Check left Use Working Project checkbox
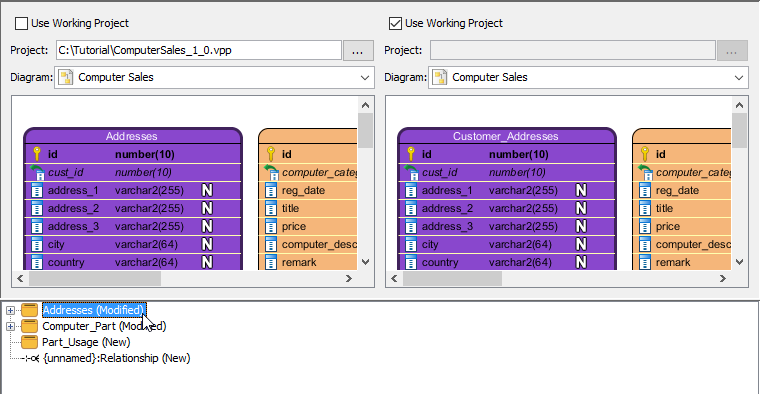760x394 pixels. click(x=21, y=23)
